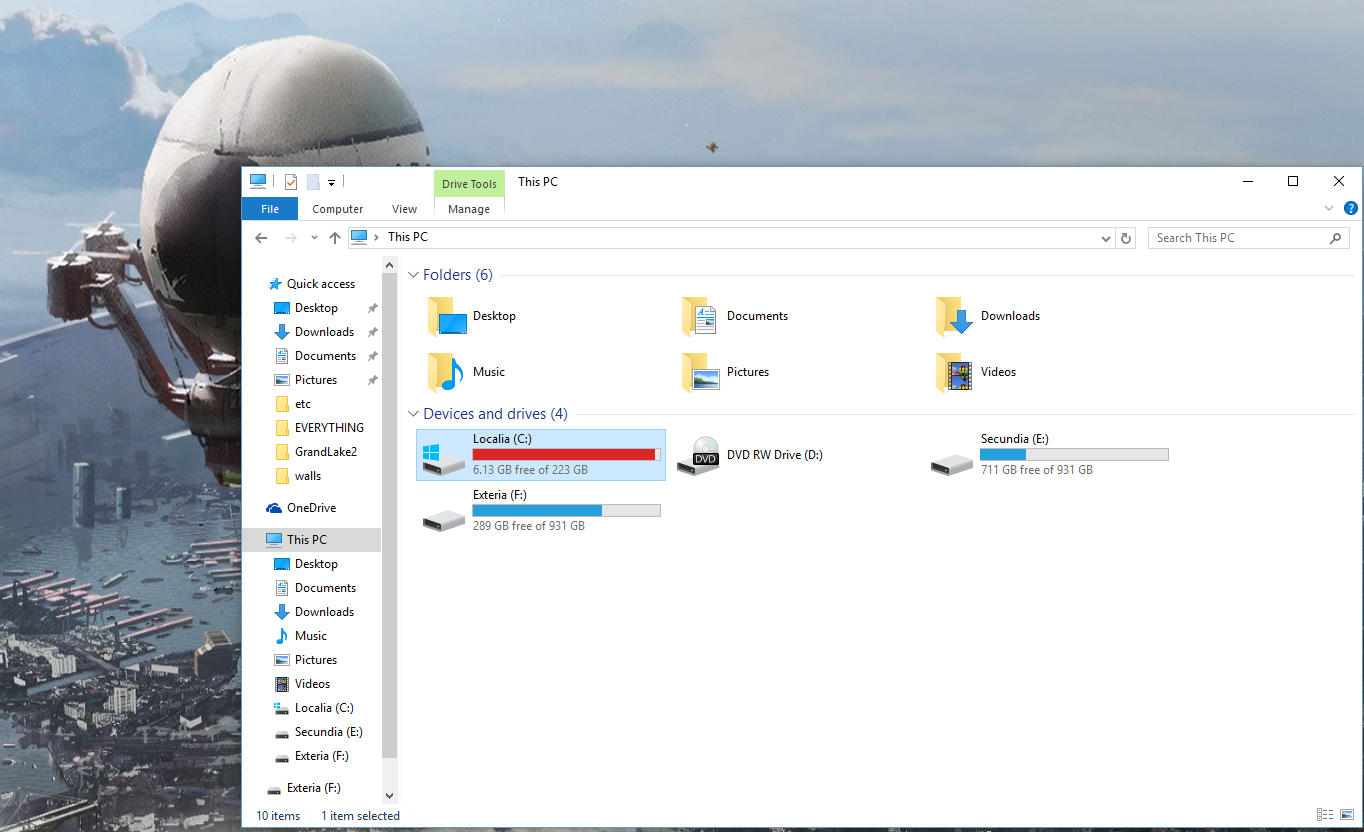The height and width of the screenshot is (832, 1364).
Task: Switch to the View ribbon tab
Action: [x=404, y=209]
